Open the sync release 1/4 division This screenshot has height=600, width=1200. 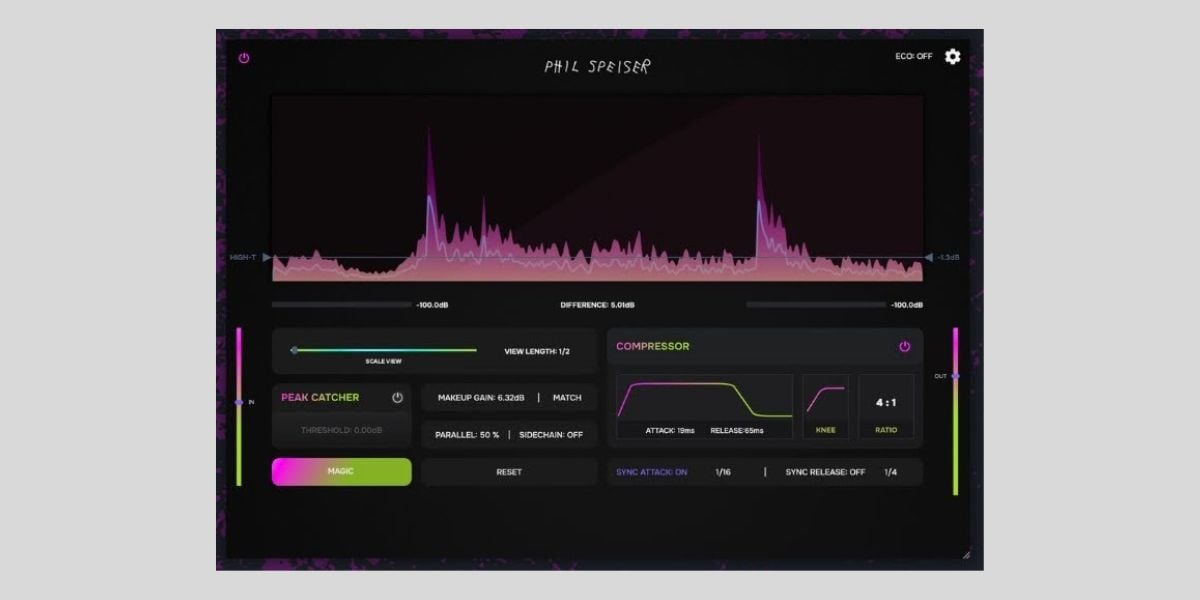tap(890, 472)
